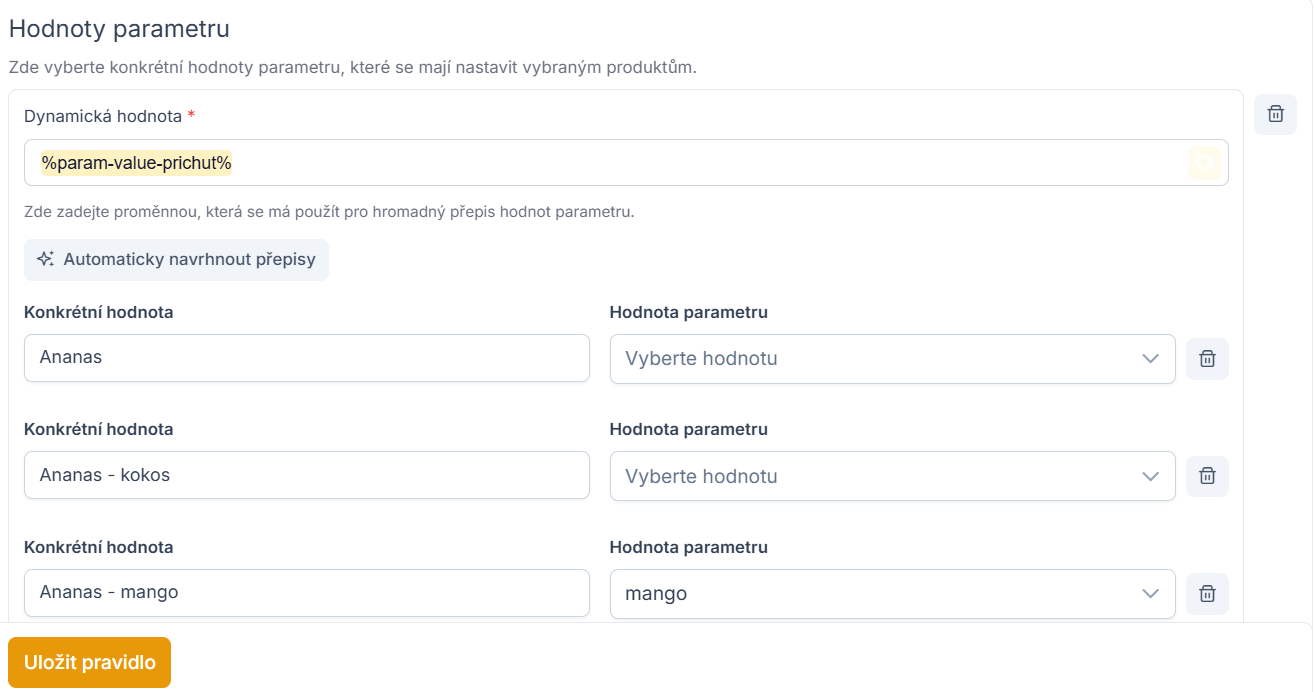The image size is (1315, 692).
Task: Click the "Ananas" specific value field
Action: point(306,358)
